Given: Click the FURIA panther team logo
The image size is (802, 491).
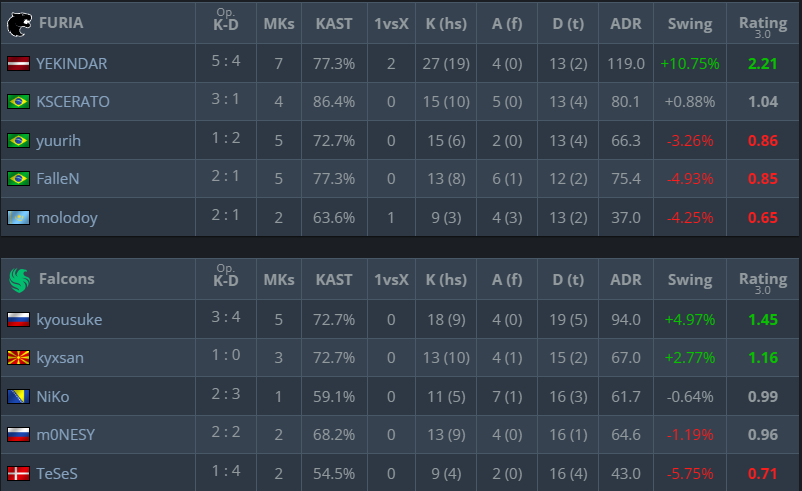Looking at the screenshot, I should [x=18, y=23].
